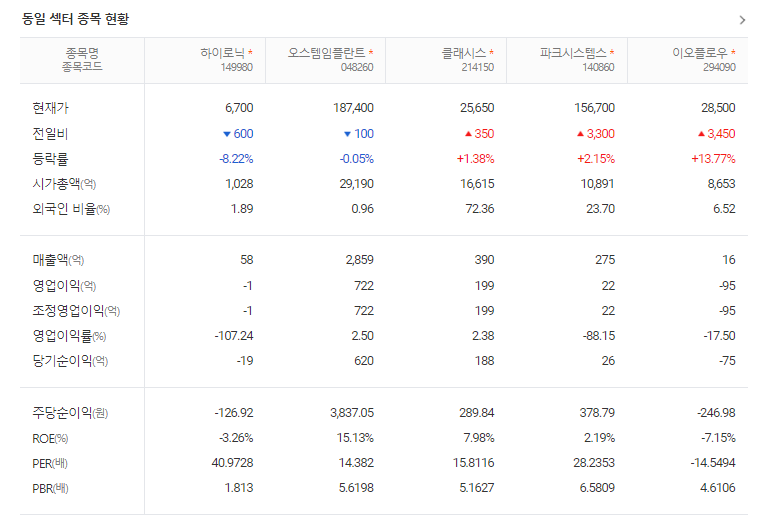Click operating margin value -88.15

pos(599,336)
